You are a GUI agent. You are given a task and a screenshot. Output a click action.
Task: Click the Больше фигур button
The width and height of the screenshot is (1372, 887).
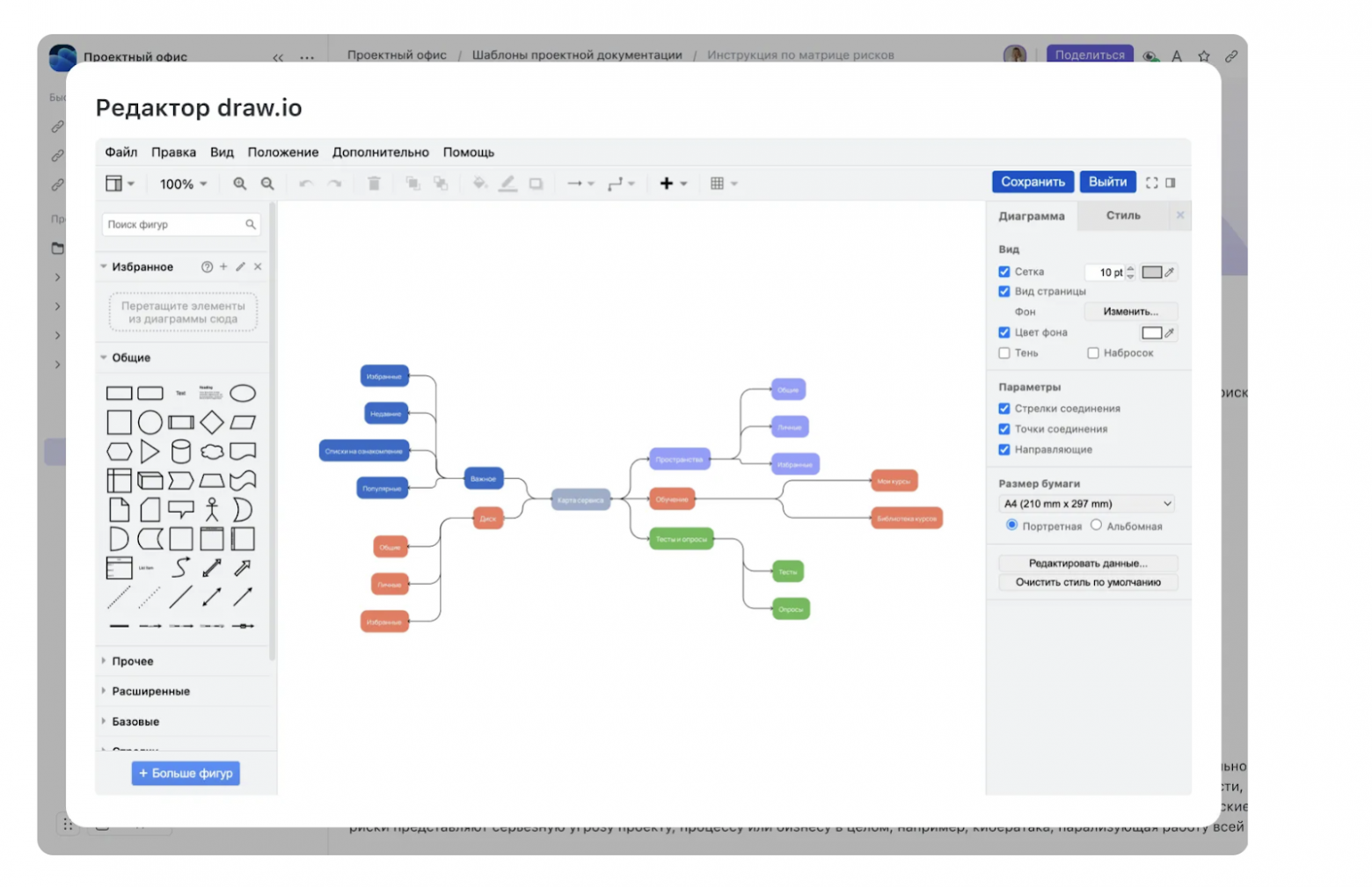(x=186, y=773)
